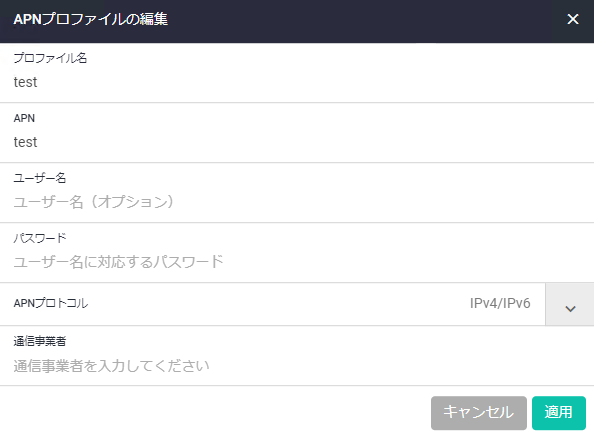This screenshot has height=439, width=594.
Task: Click the APNプロファイルの編集 dialog title
Action: (91, 19)
